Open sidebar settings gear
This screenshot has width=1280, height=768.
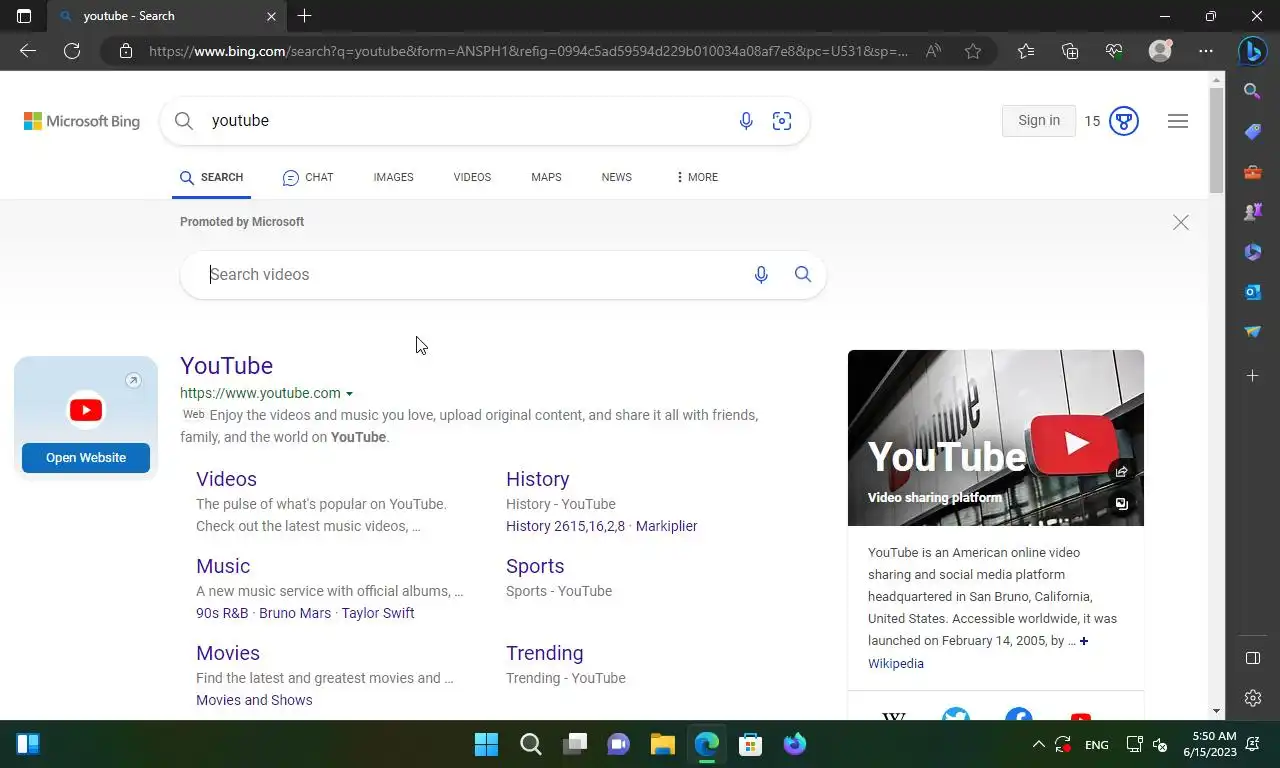pos(1252,698)
